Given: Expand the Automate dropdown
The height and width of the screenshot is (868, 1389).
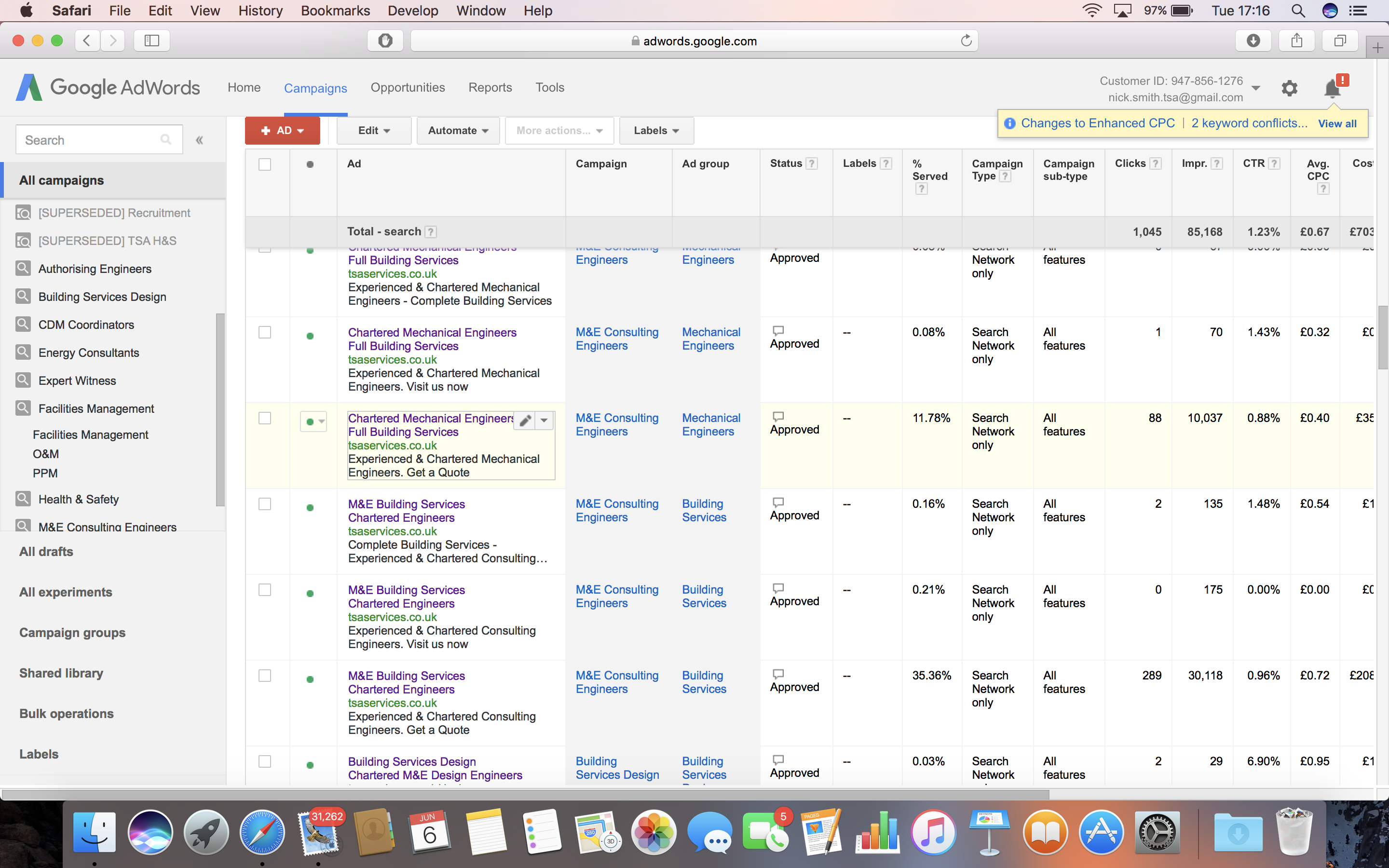Looking at the screenshot, I should (x=457, y=131).
